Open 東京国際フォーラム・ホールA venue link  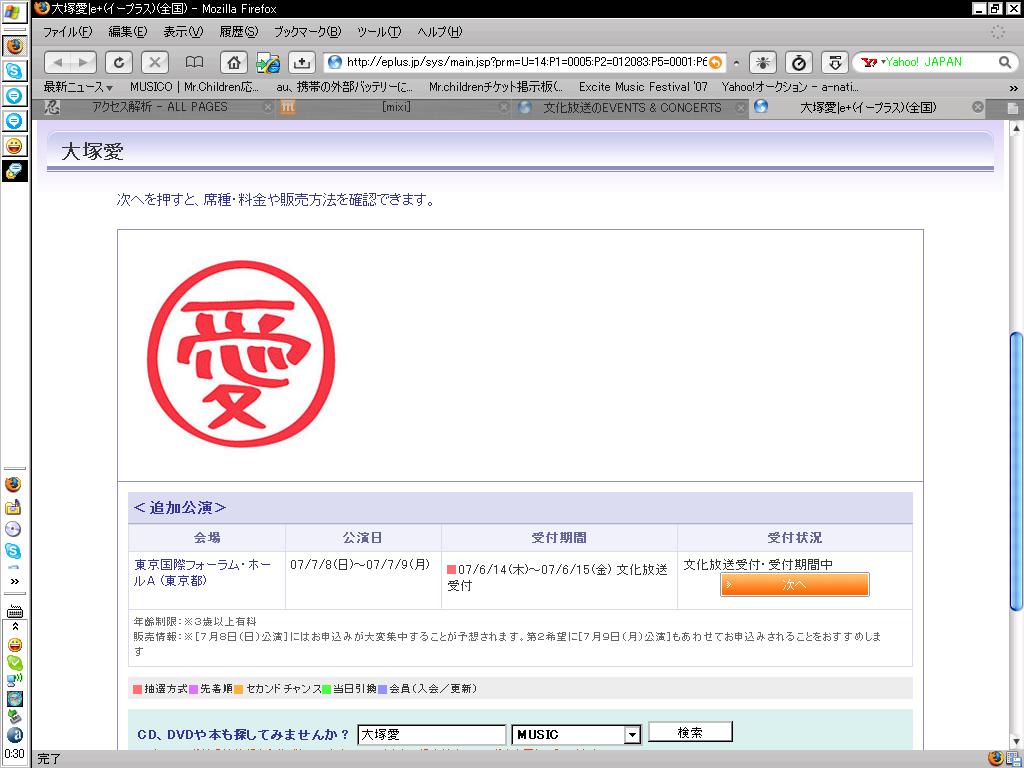pyautogui.click(x=202, y=572)
